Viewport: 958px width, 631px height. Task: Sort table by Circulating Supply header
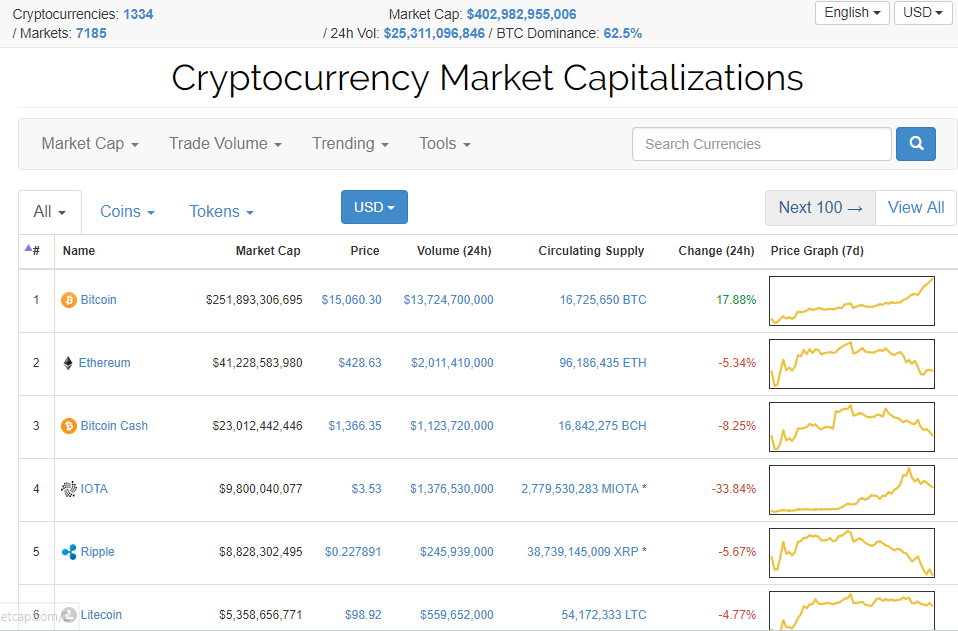591,250
